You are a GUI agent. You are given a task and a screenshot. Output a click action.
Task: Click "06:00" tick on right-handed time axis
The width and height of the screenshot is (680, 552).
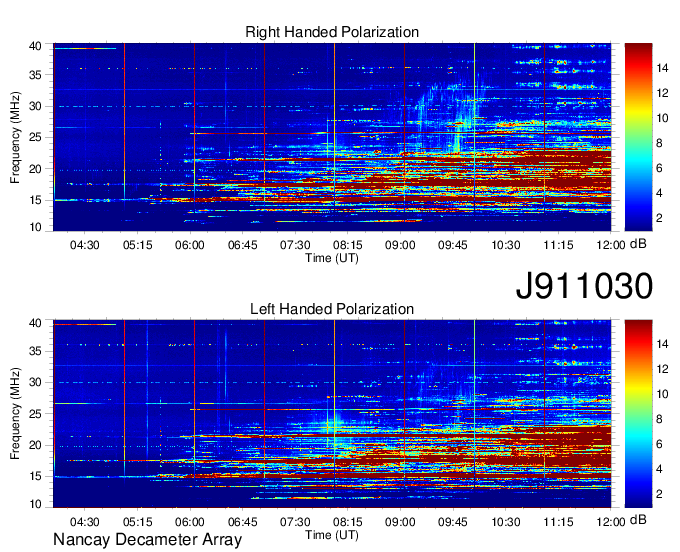coord(190,245)
